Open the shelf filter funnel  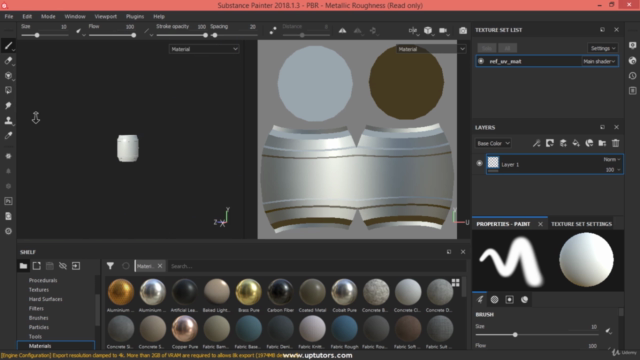[x=110, y=266]
